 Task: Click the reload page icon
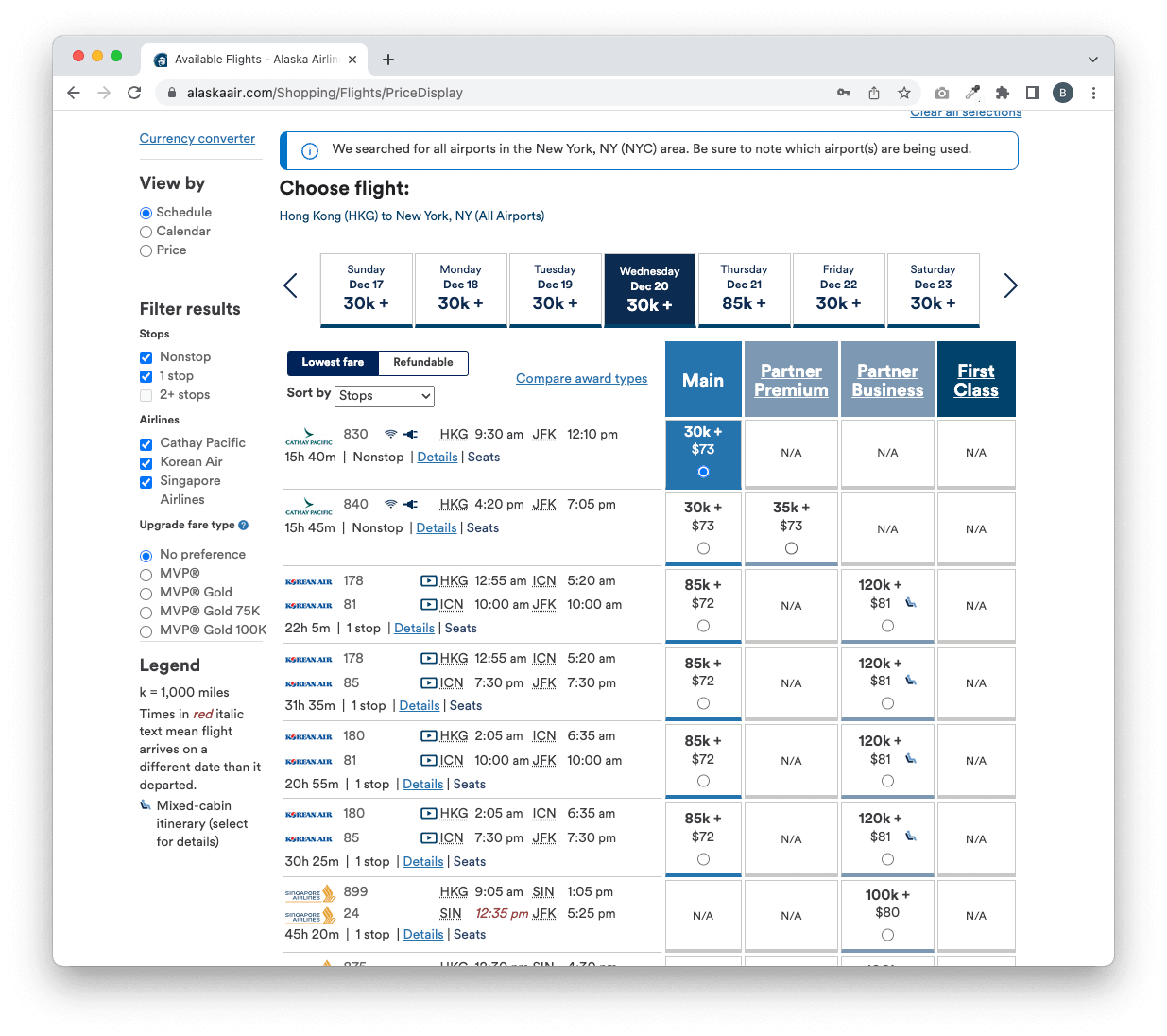pos(134,93)
